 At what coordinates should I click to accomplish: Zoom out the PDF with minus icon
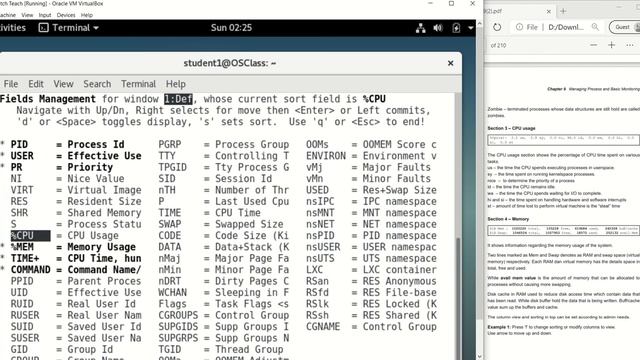click(x=593, y=45)
